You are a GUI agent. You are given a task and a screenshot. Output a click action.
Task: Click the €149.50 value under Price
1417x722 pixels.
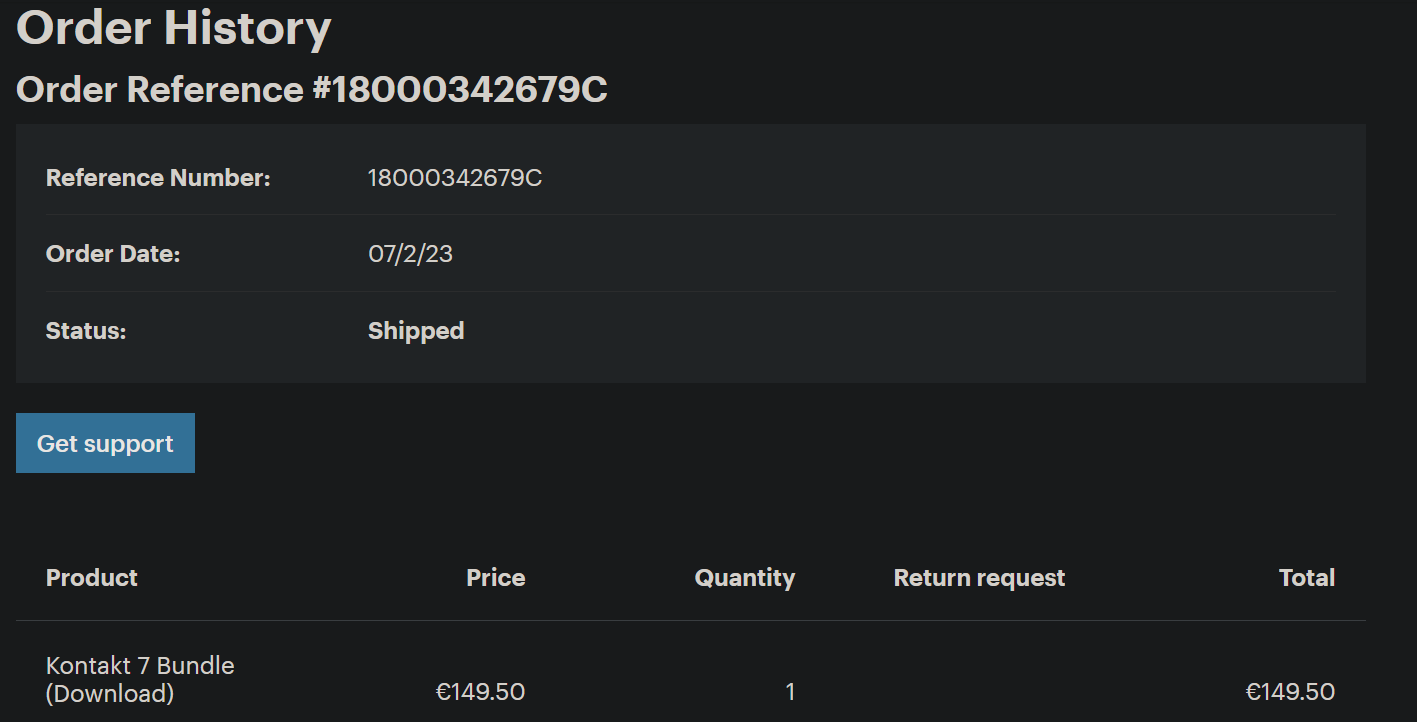480,692
